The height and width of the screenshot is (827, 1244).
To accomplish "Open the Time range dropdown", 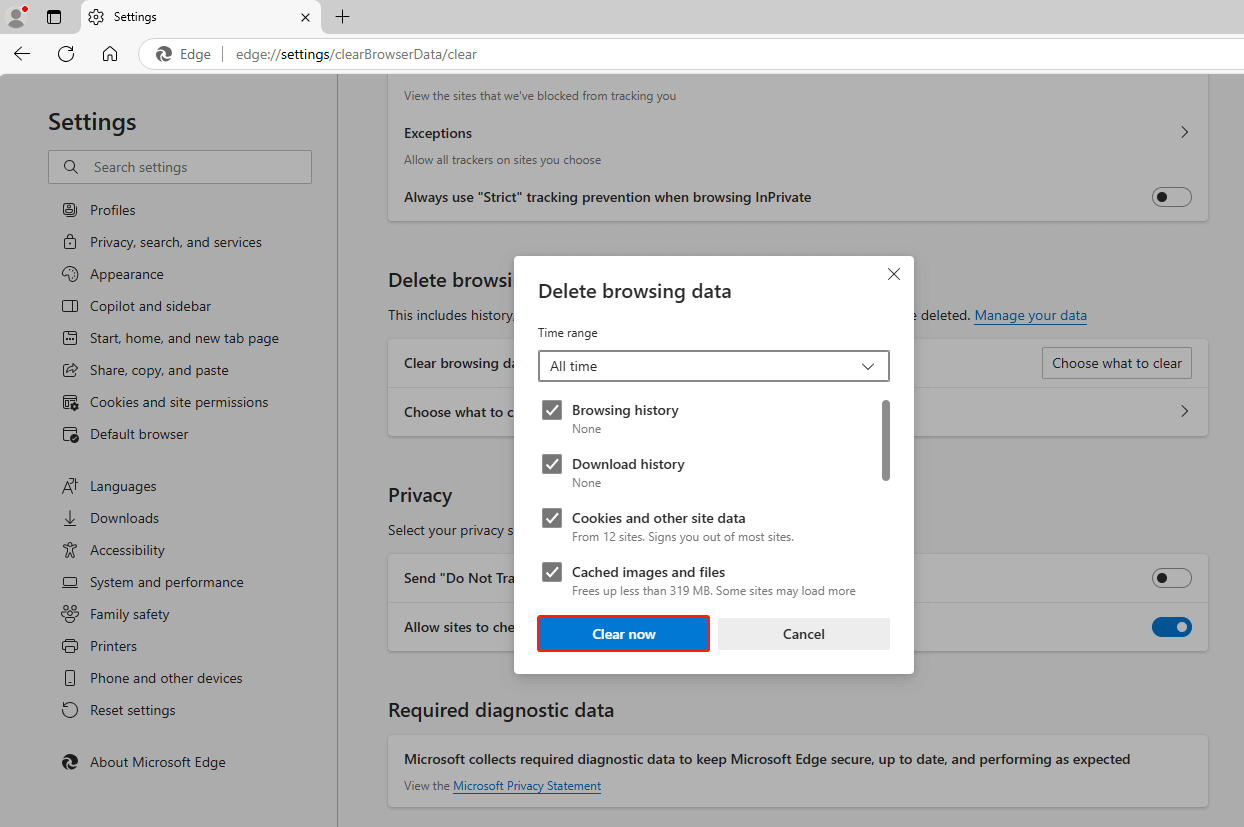I will point(714,366).
